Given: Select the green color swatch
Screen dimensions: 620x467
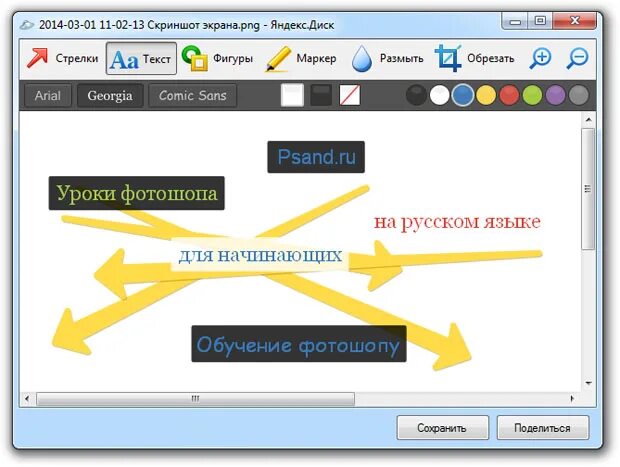Looking at the screenshot, I should (532, 95).
